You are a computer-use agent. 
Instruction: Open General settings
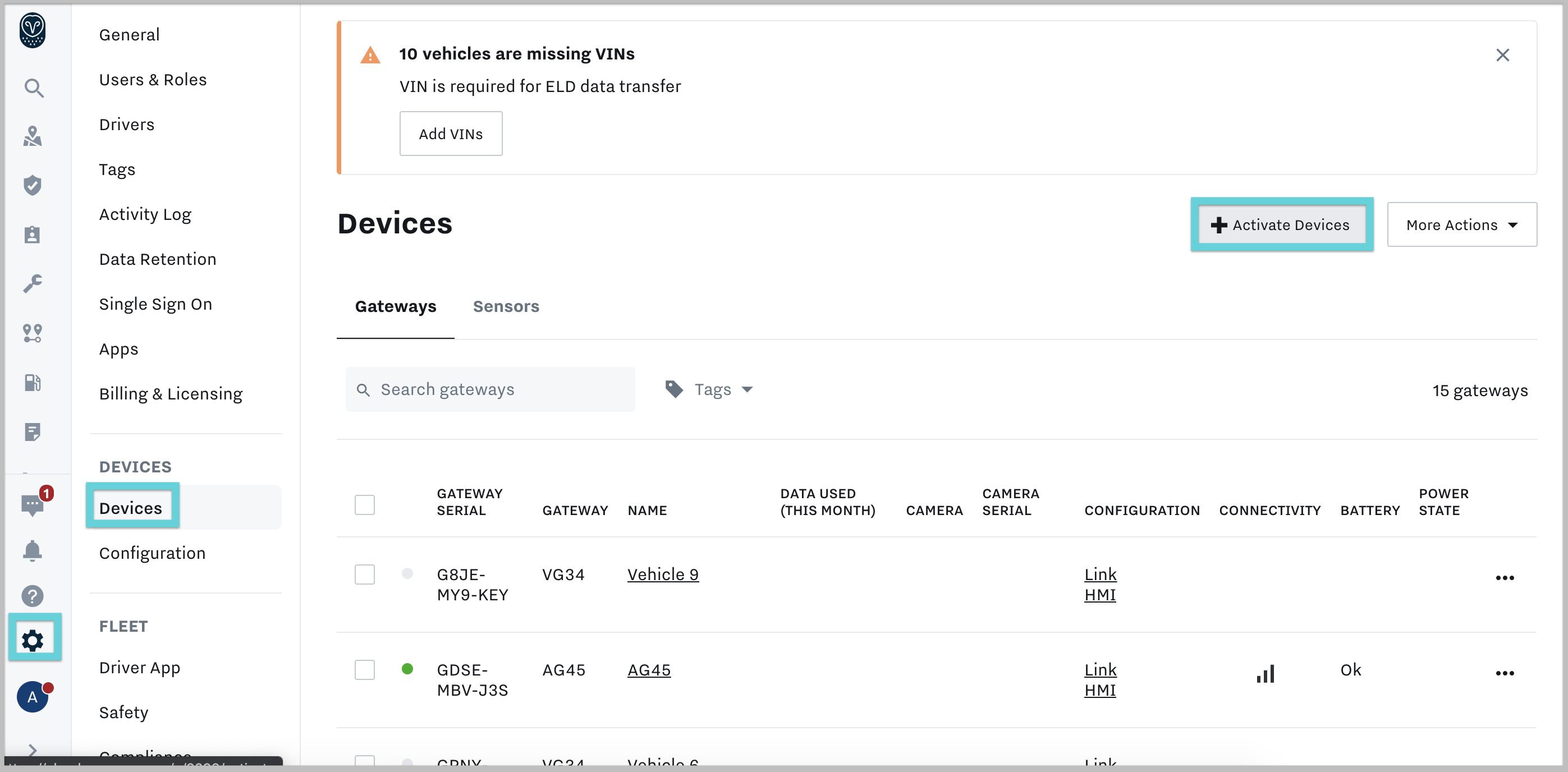coord(129,35)
